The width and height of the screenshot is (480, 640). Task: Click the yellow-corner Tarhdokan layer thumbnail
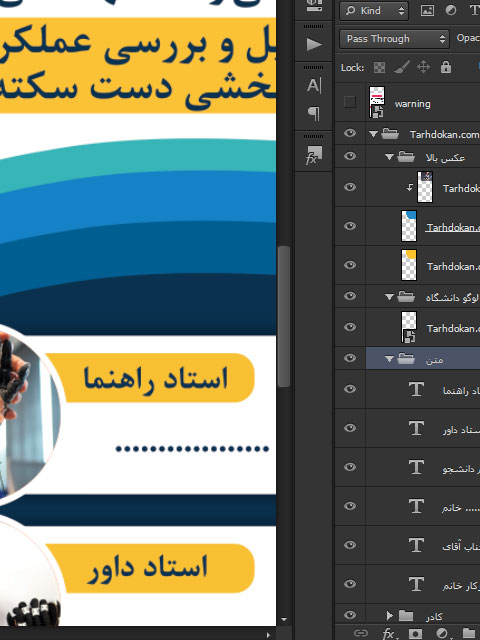409,265
